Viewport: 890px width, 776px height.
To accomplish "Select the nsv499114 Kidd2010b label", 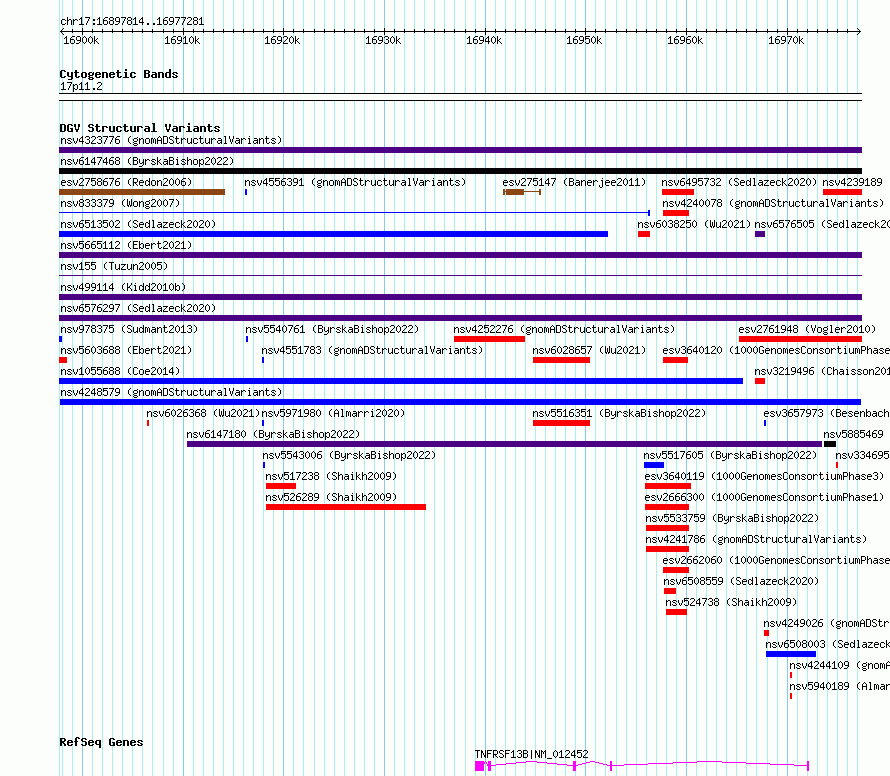I will 123,287.
